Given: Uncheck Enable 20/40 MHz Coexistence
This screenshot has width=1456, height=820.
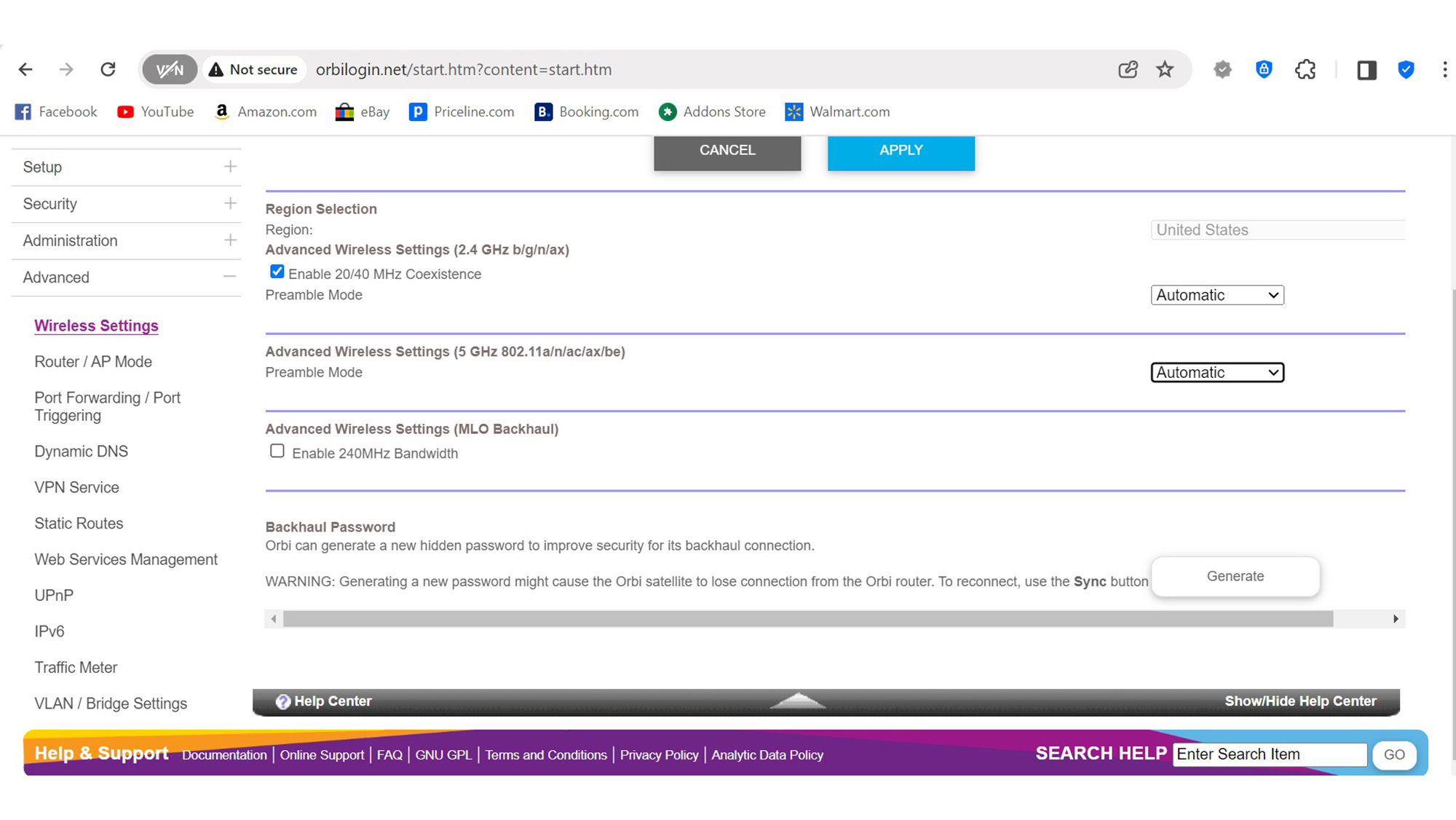Looking at the screenshot, I should (277, 272).
